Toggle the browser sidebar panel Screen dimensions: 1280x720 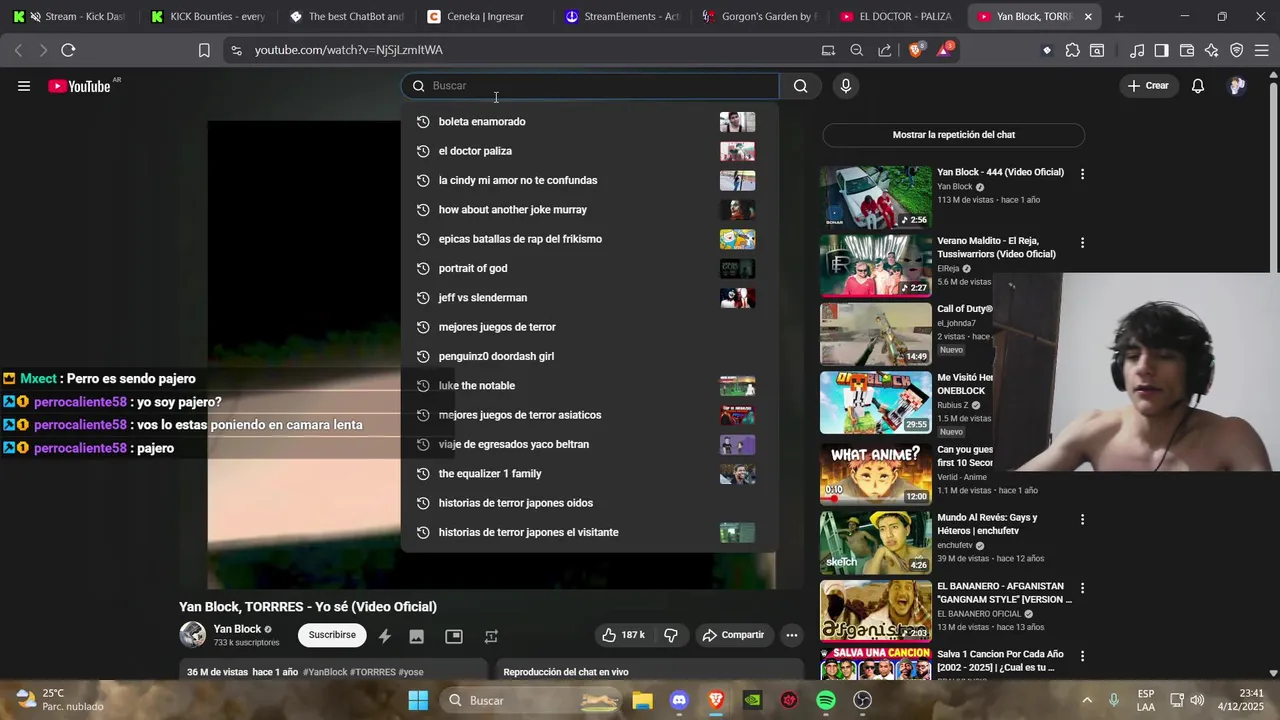tap(1161, 50)
